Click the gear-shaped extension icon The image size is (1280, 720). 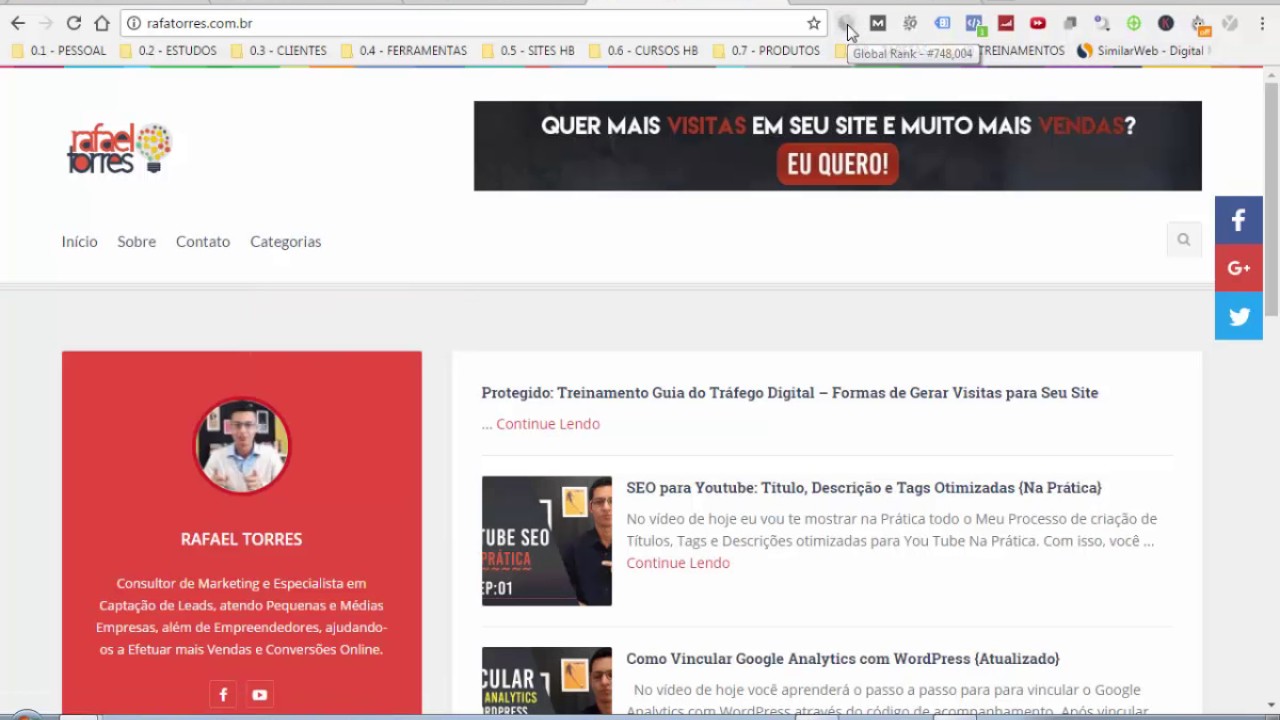point(910,23)
